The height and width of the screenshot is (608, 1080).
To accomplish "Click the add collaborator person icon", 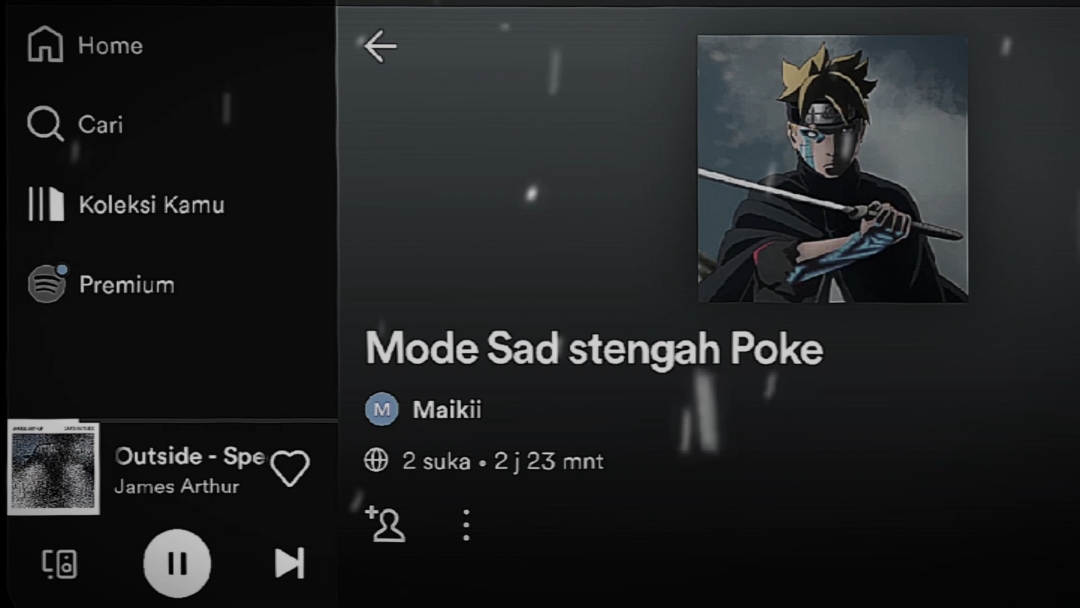I will tap(386, 524).
